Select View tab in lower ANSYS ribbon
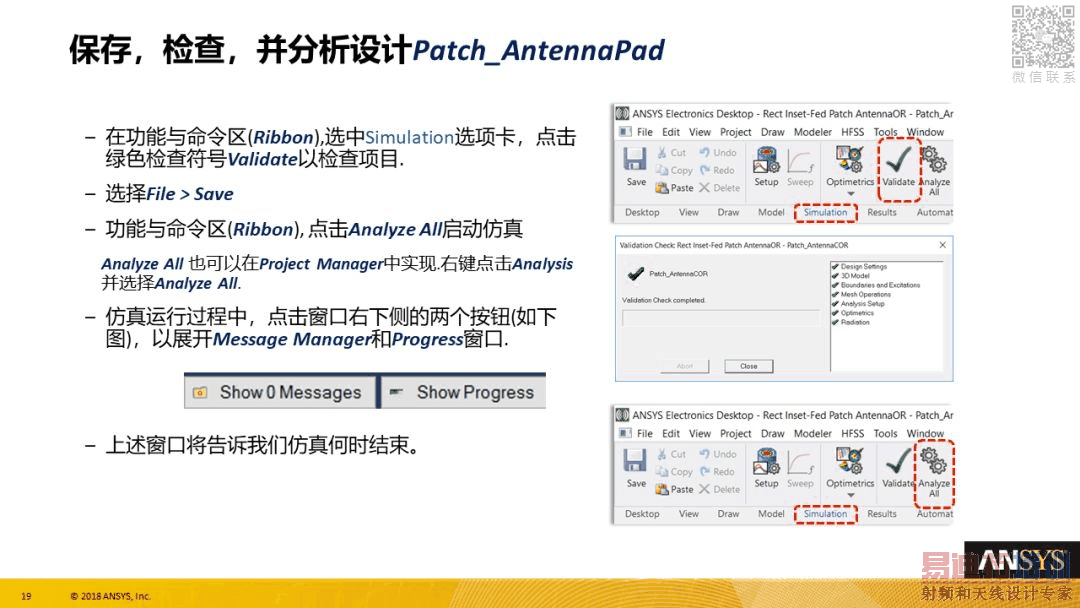1080x608 pixels. [688, 514]
